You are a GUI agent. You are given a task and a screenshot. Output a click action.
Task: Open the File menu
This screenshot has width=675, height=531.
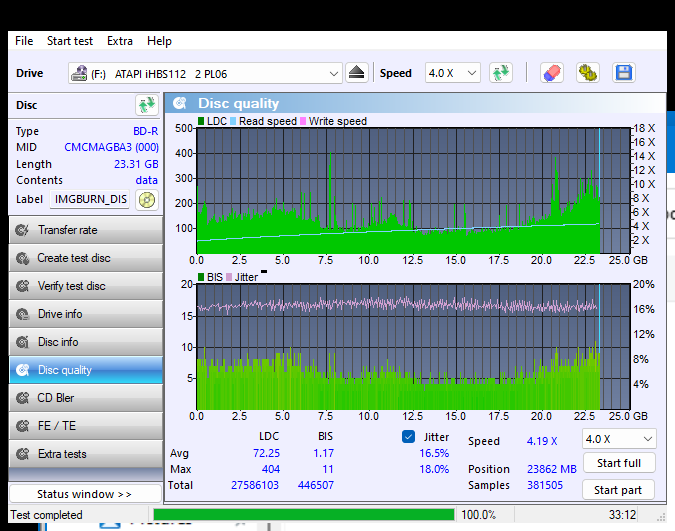(24, 41)
